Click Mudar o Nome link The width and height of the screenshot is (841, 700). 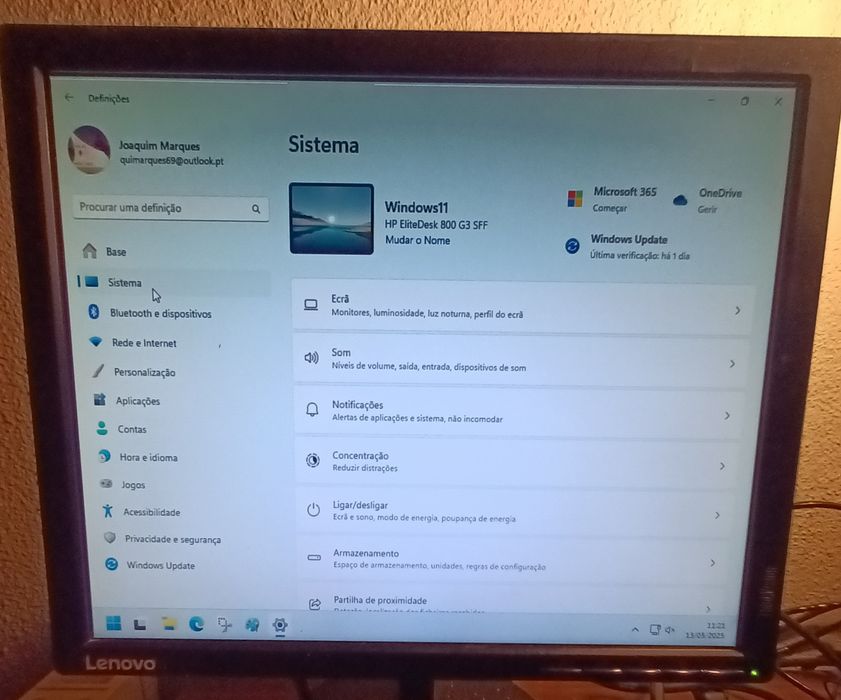(x=418, y=240)
